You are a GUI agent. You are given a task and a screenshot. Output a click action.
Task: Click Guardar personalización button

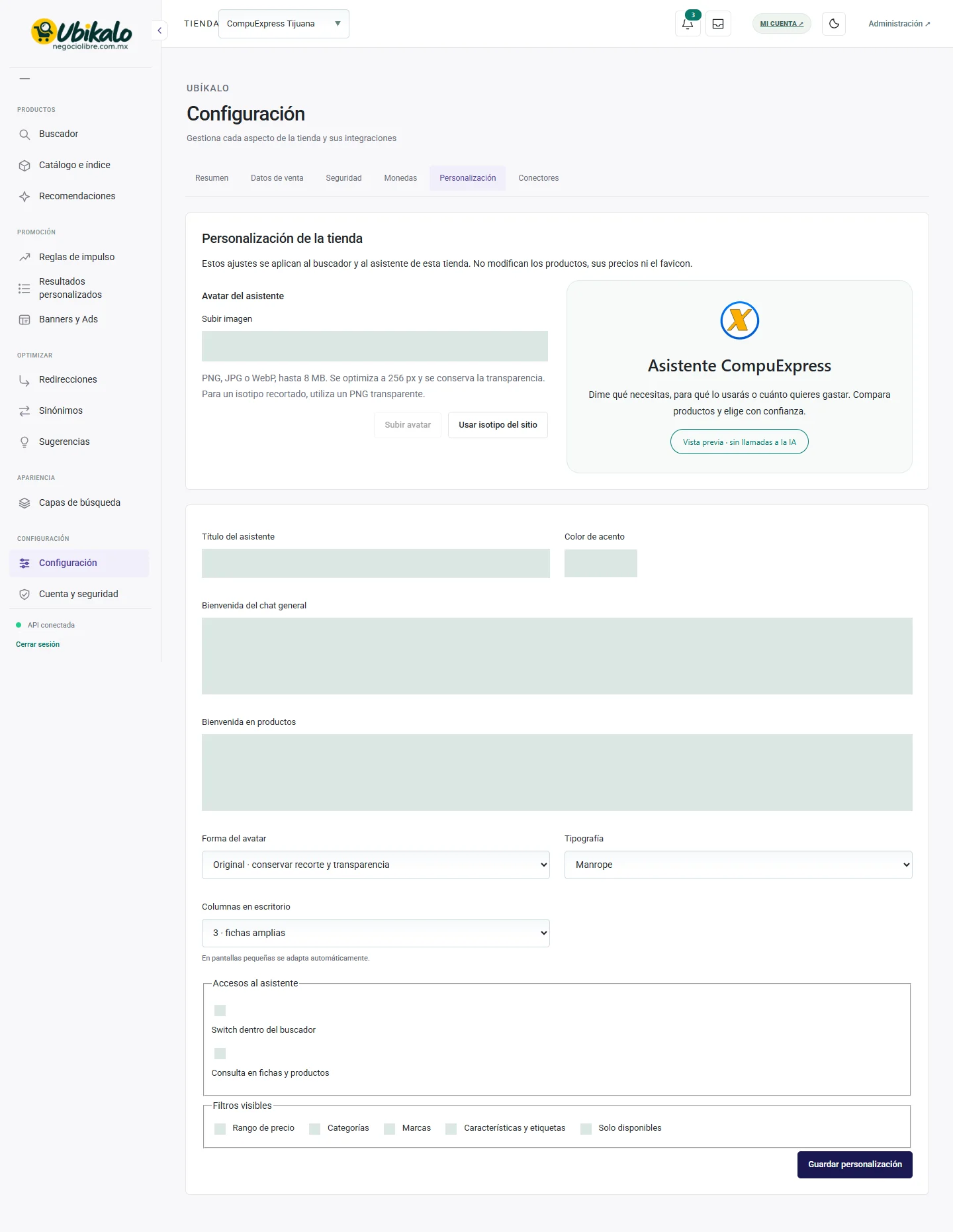(x=855, y=1164)
